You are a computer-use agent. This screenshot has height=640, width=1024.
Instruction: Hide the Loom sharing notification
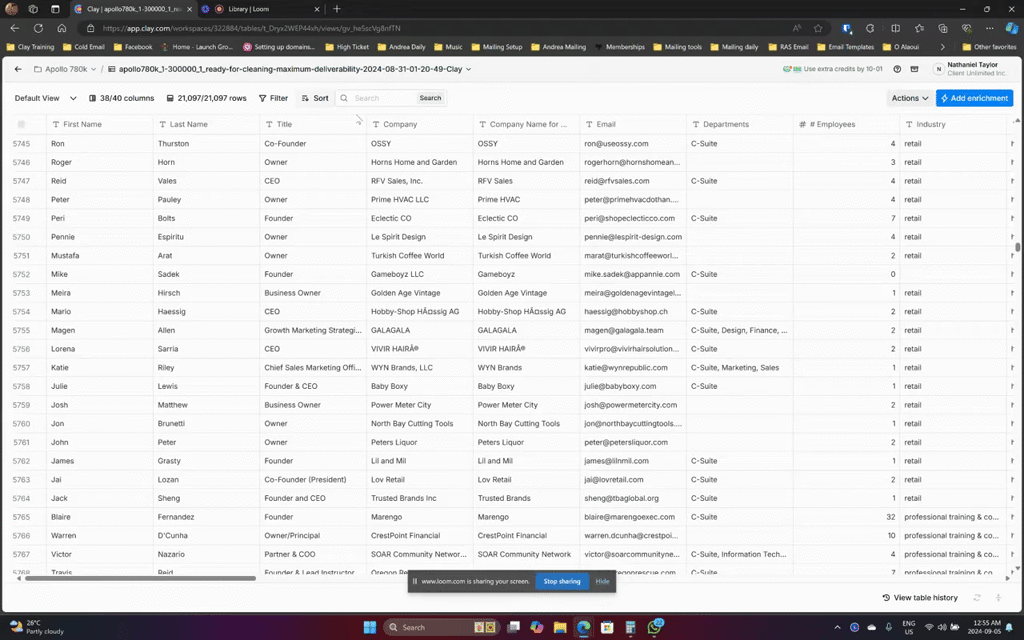(602, 581)
